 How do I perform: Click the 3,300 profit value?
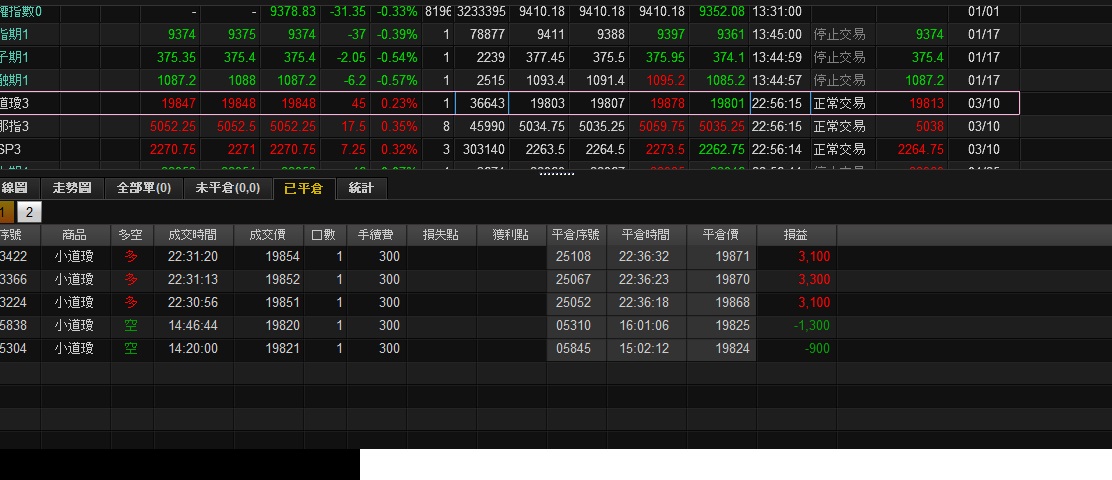(814, 279)
